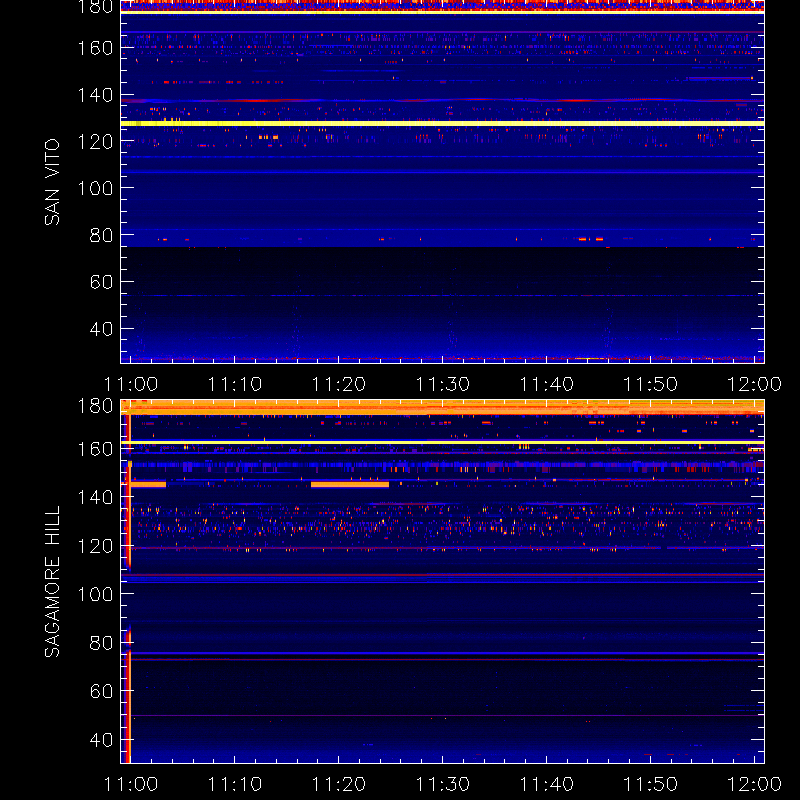The image size is (800, 800).
Task: Pick the 40 tick label in SAGAMORE HILL panel
Action: 101,740
